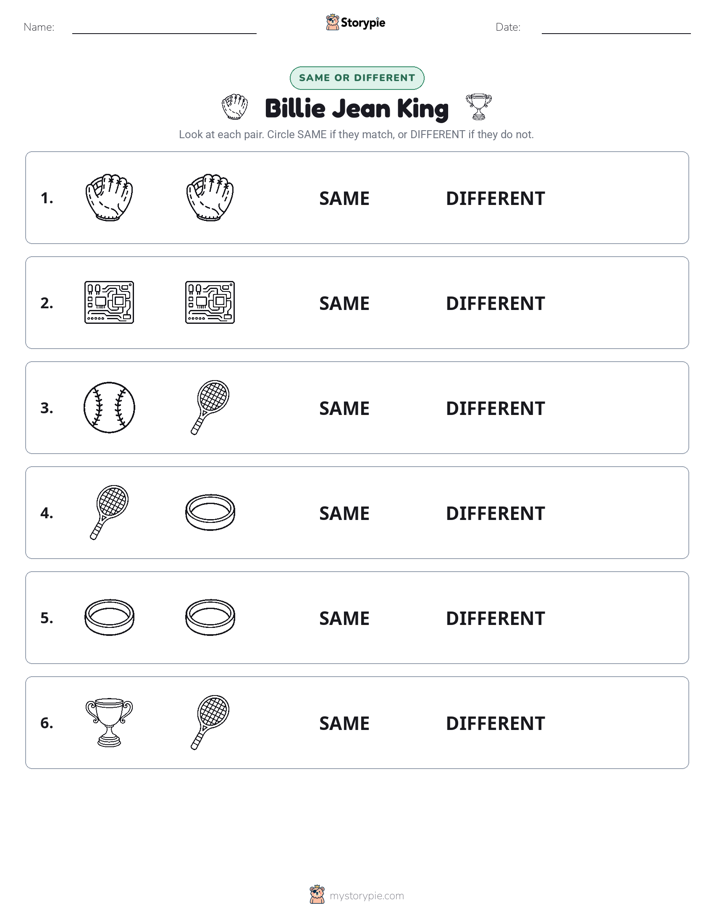
Task: Click the baseball icon in row 3
Action: tap(109, 408)
